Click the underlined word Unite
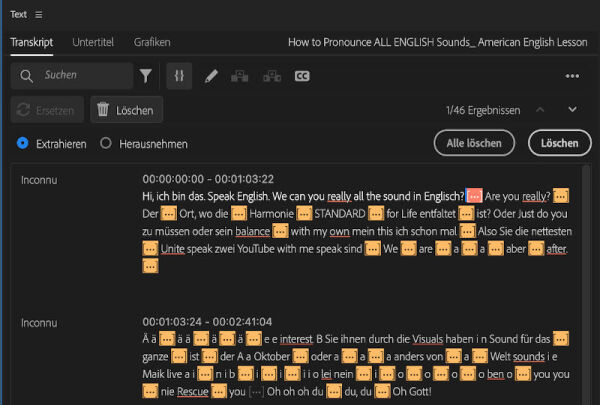Screen dimensions: 600x405 coord(173,249)
